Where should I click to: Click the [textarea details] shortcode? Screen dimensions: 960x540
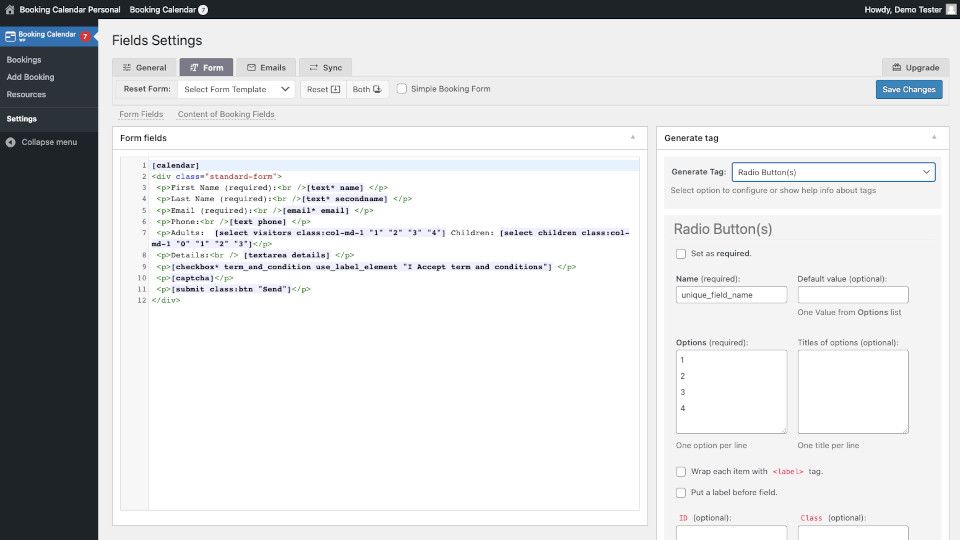click(287, 255)
